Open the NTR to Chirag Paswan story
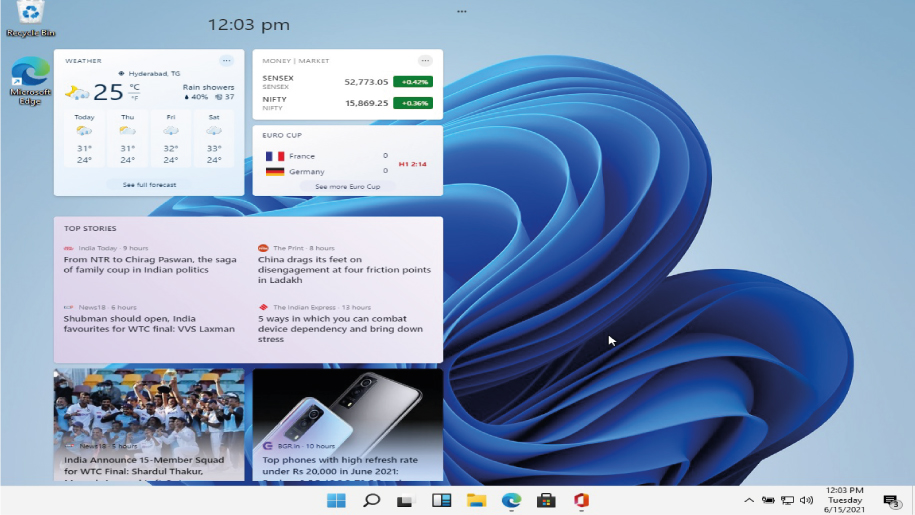 click(x=150, y=264)
